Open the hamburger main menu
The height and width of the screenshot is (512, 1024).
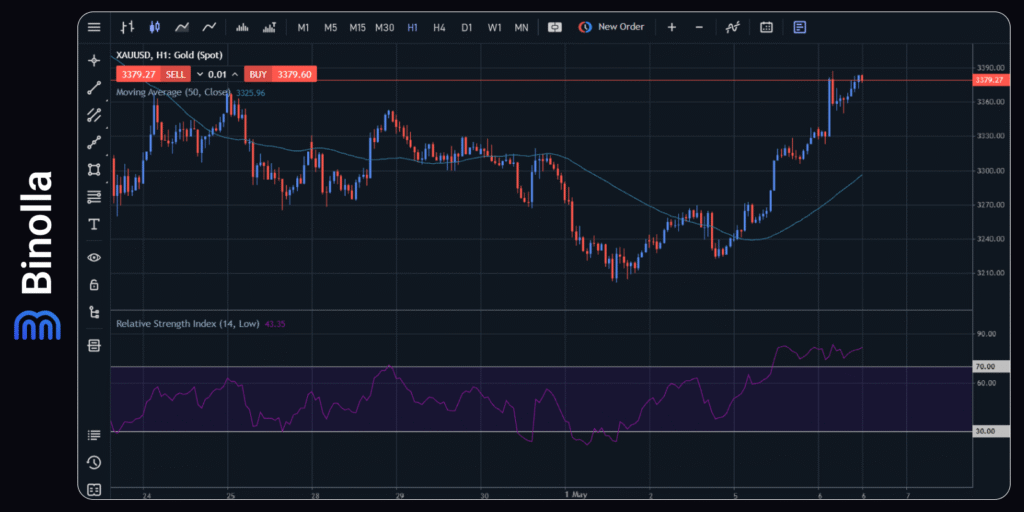tap(94, 27)
